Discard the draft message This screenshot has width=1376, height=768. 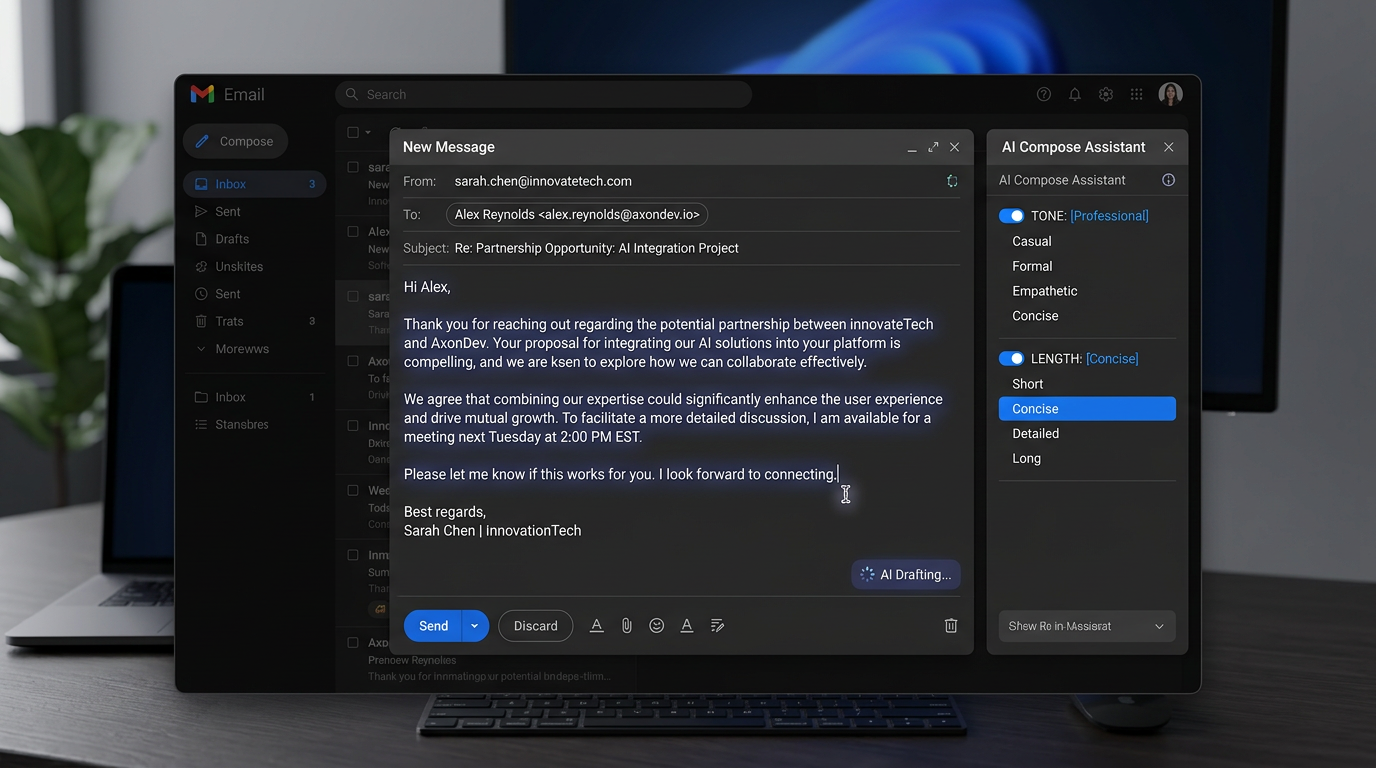pos(536,626)
